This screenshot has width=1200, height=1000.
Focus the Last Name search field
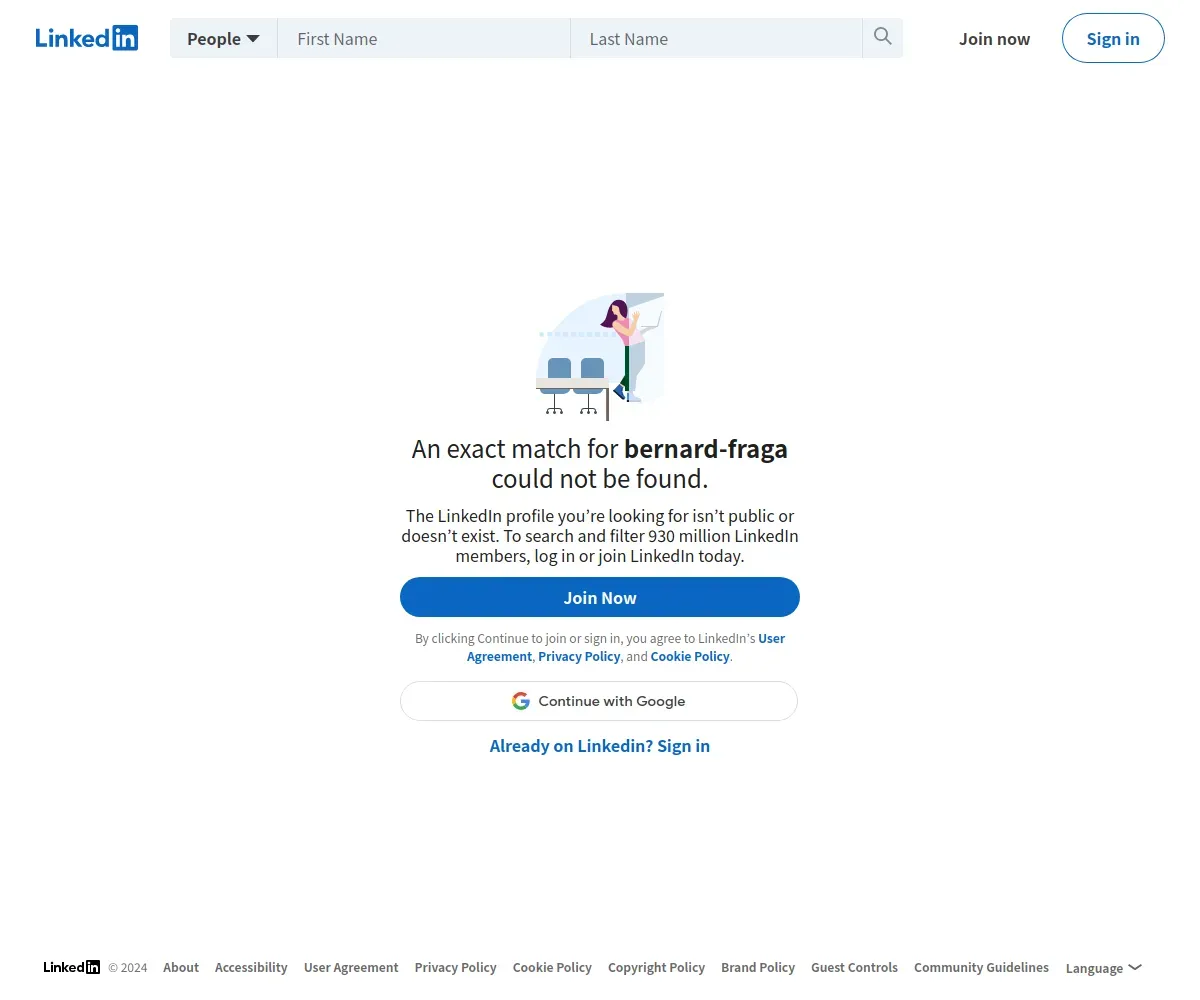[716, 38]
